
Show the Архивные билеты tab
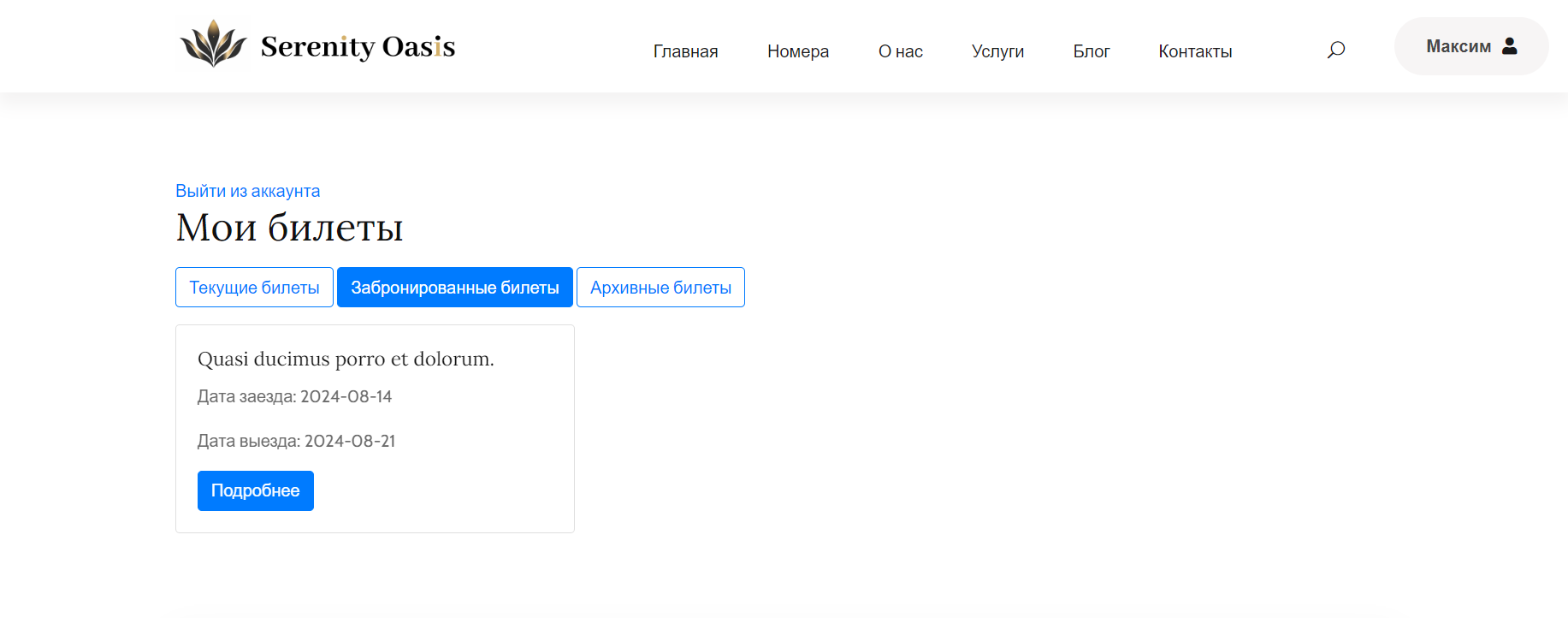[660, 288]
